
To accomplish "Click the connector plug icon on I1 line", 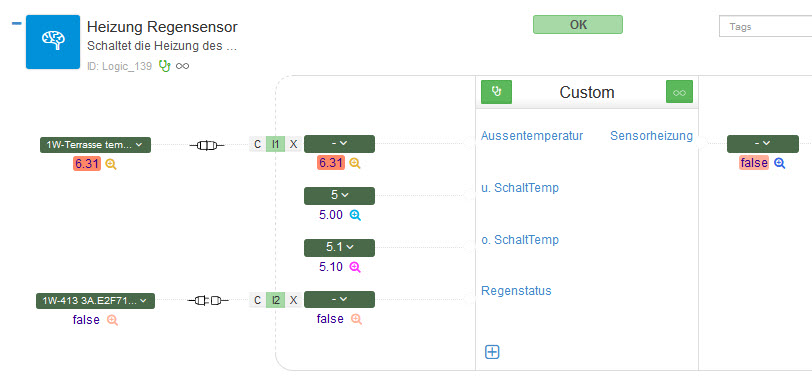I will coord(207,146).
